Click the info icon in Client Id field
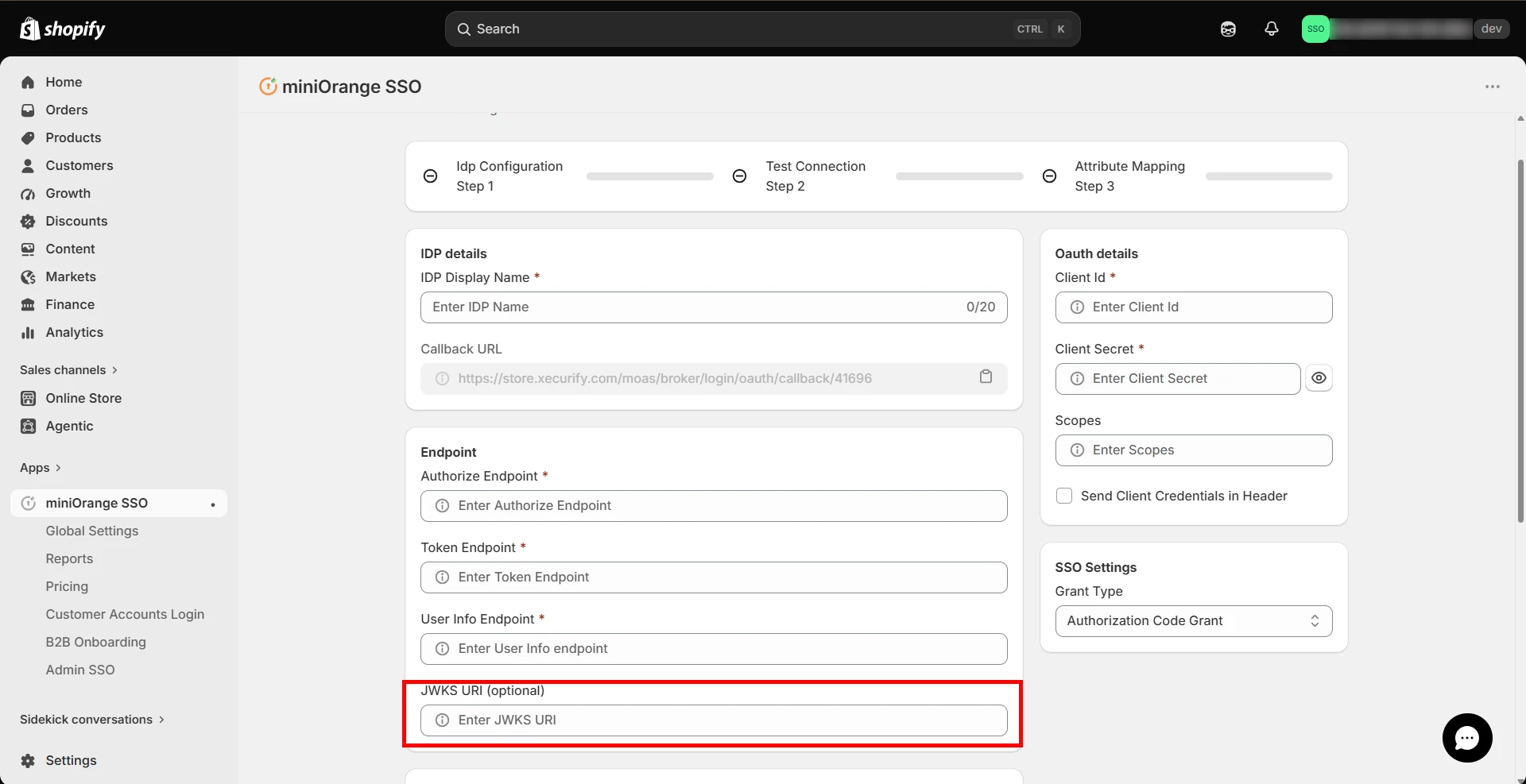Viewport: 1526px width, 784px height. pyautogui.click(x=1077, y=307)
